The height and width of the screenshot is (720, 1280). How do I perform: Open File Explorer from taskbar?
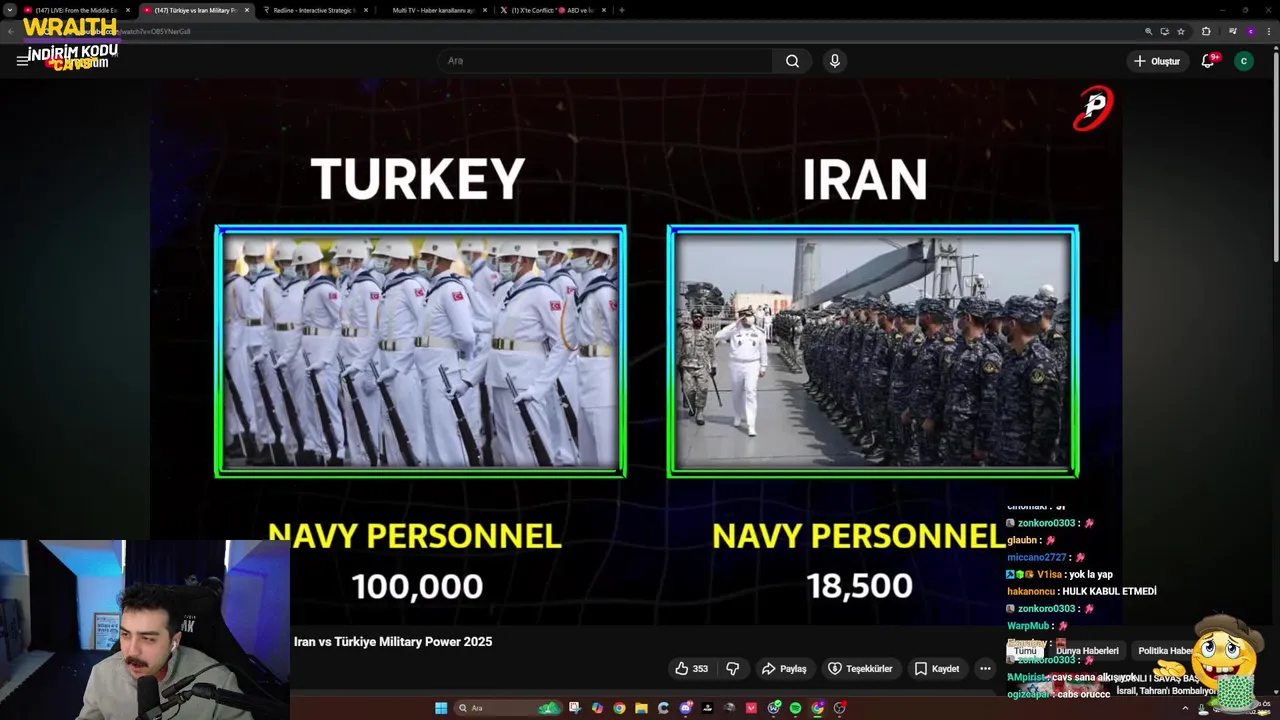[642, 708]
